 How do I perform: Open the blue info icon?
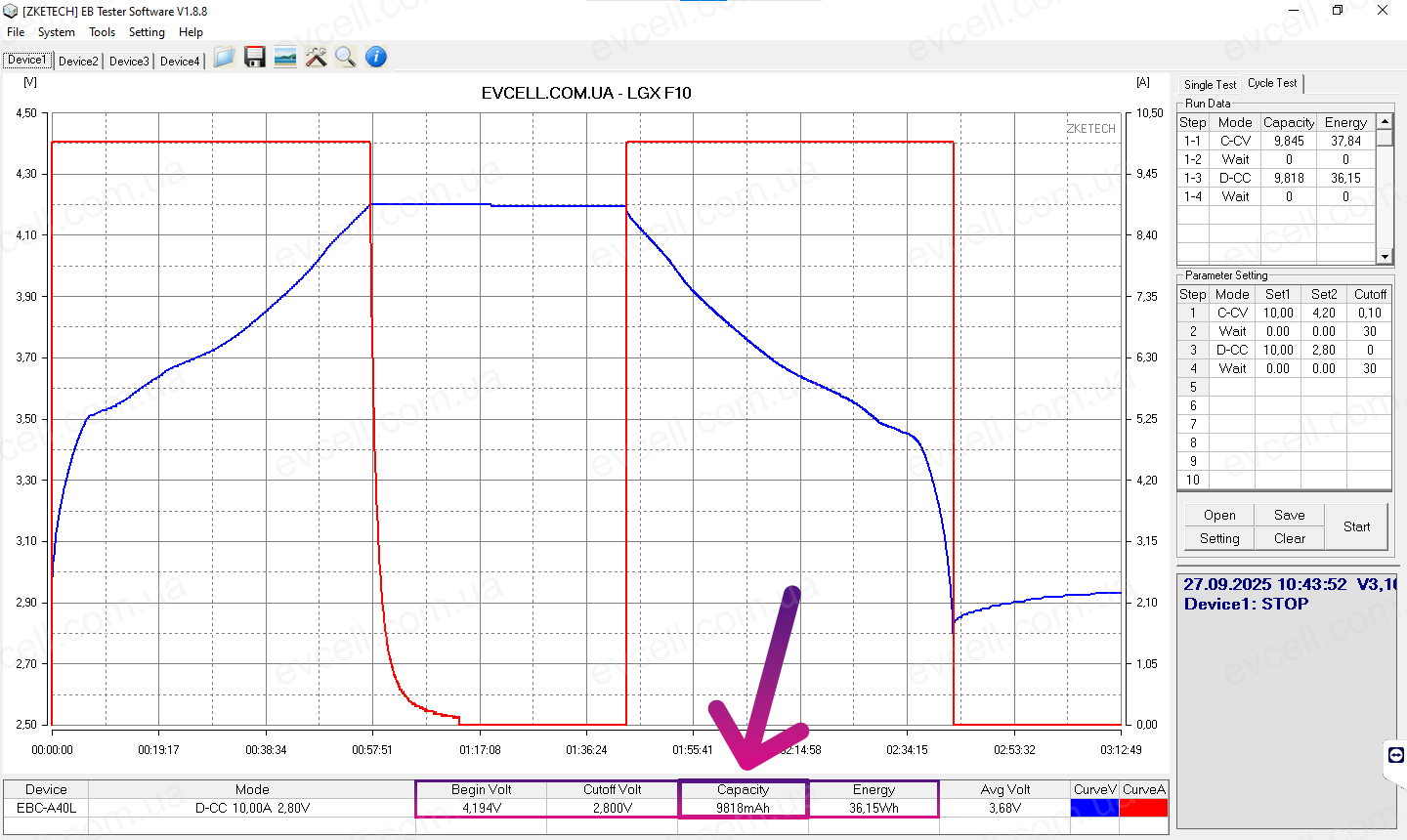[x=376, y=58]
